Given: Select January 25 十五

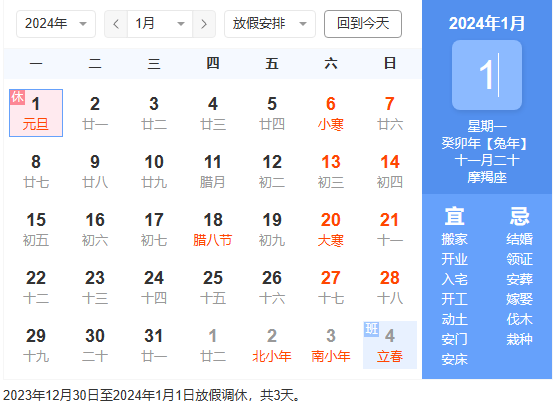Looking at the screenshot, I should coord(213,287).
